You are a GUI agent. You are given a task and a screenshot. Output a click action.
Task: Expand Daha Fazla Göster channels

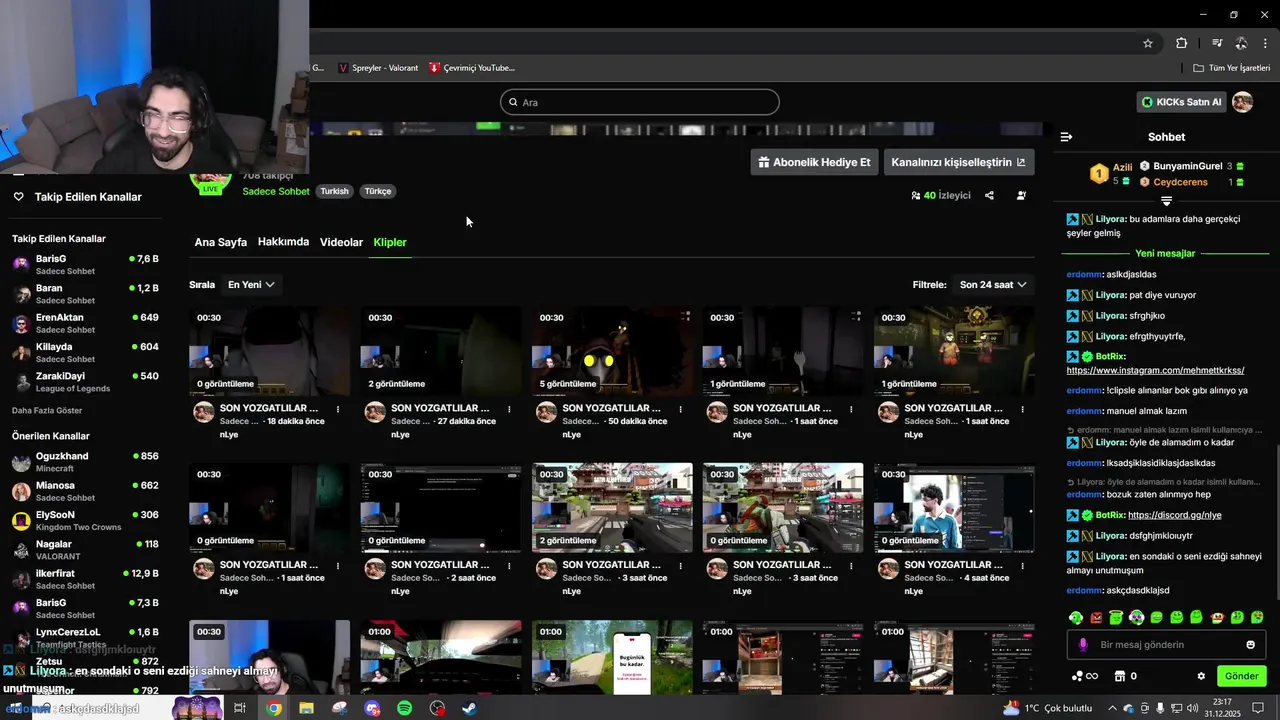pos(47,410)
